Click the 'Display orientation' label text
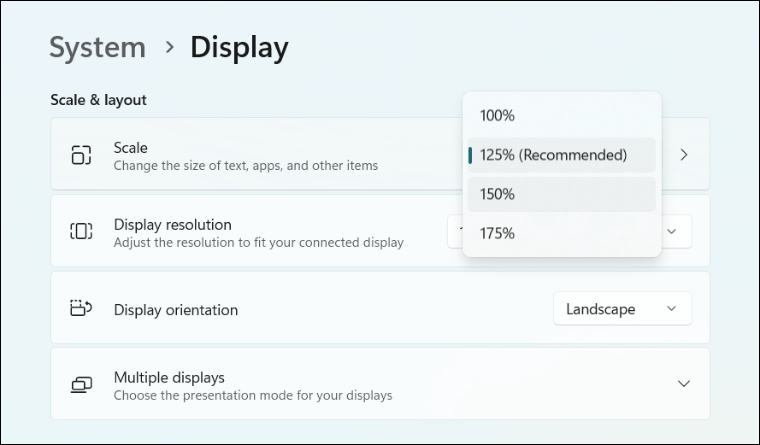Screen dimensions: 760x445 pos(176,310)
